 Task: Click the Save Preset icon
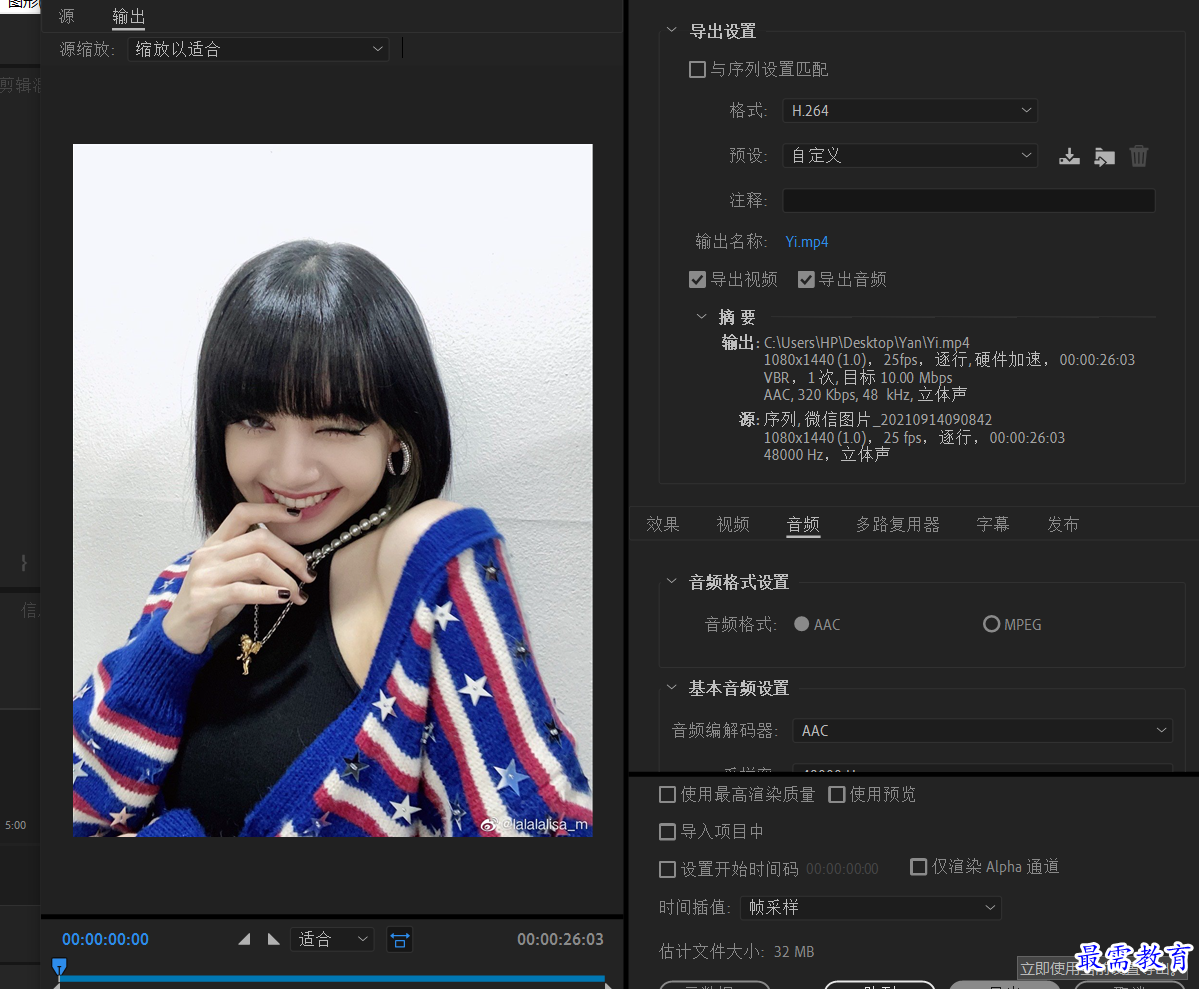(x=1069, y=157)
